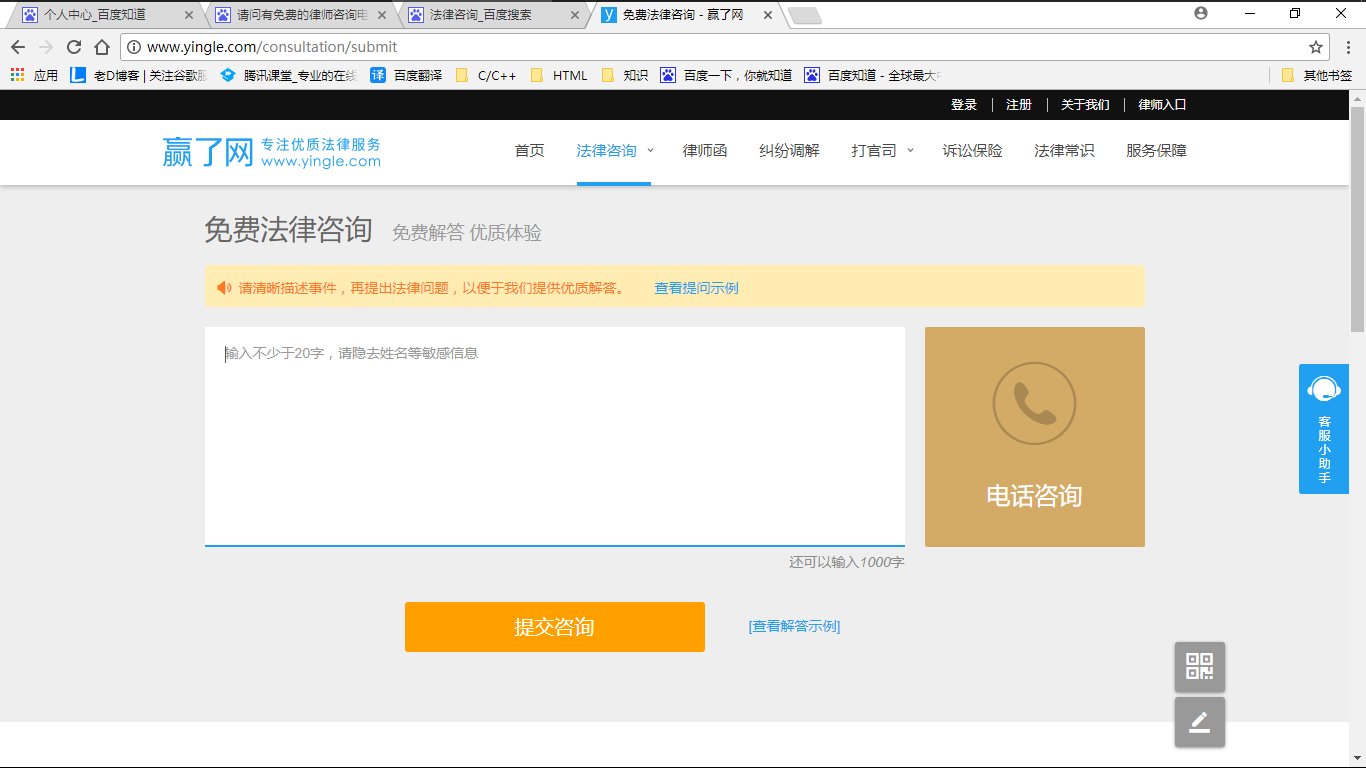Click the phone icon in 电话咨询 panel
The width and height of the screenshot is (1366, 768).
pos(1034,403)
